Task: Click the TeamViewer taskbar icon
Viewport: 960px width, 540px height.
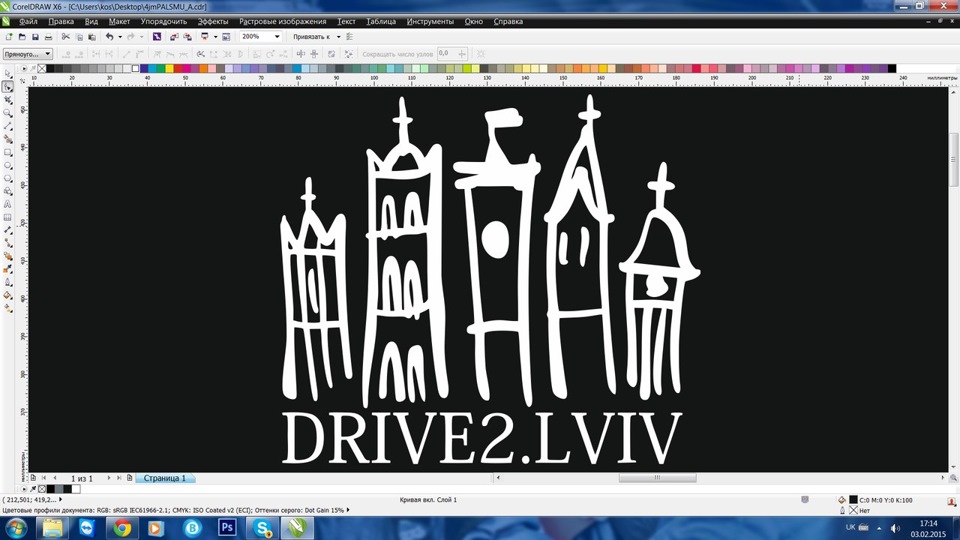Action: click(86, 527)
